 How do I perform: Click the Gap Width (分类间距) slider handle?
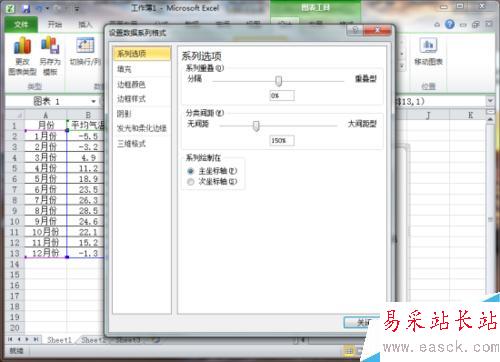tap(256, 126)
